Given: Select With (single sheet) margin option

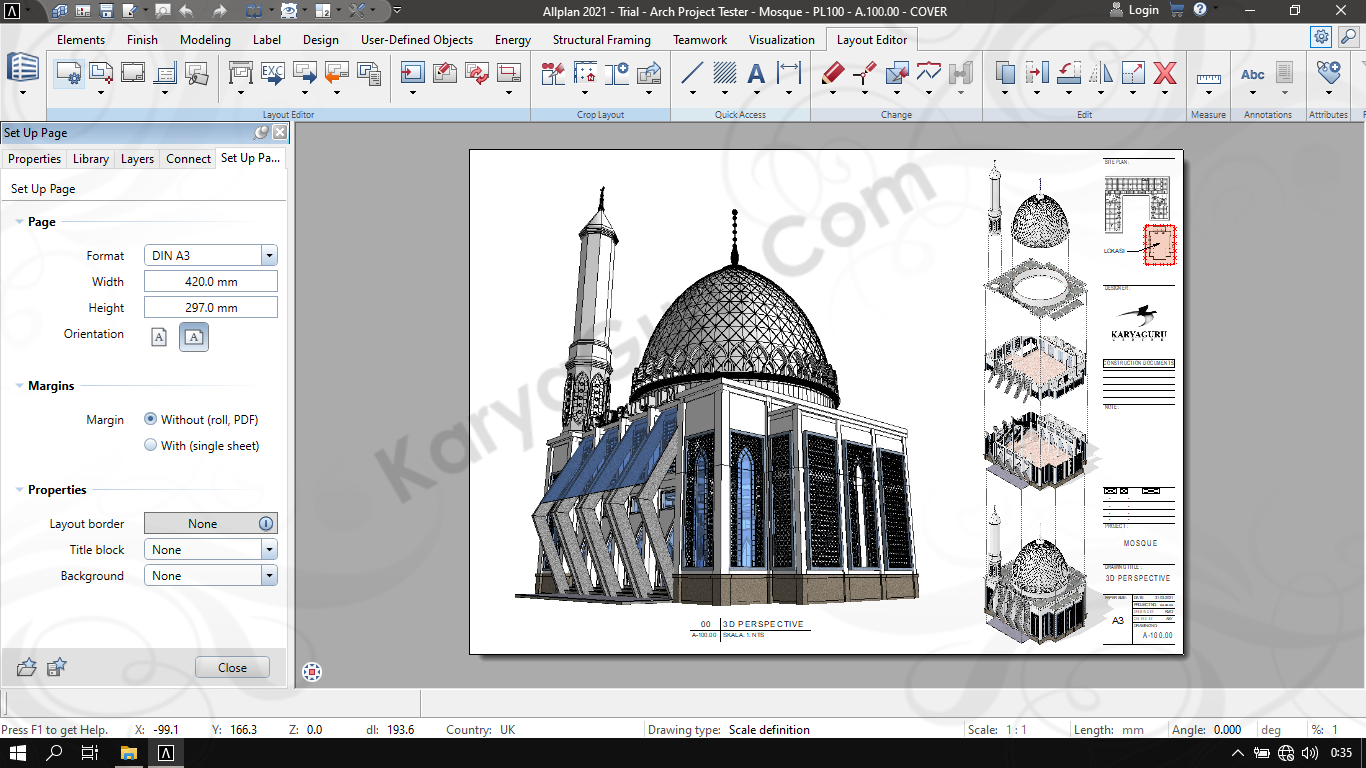Looking at the screenshot, I should point(151,446).
